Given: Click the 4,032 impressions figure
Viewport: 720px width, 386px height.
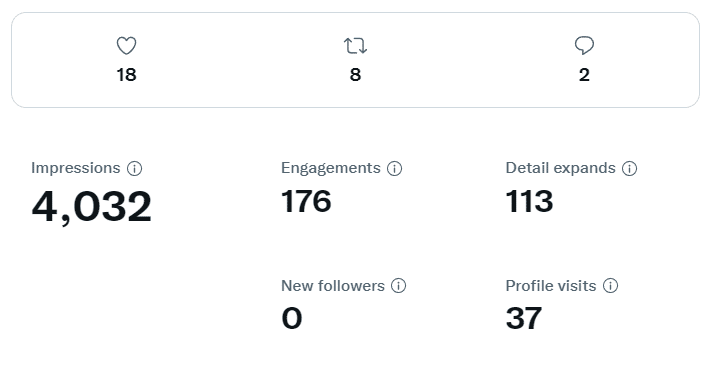Looking at the screenshot, I should click(x=91, y=207).
